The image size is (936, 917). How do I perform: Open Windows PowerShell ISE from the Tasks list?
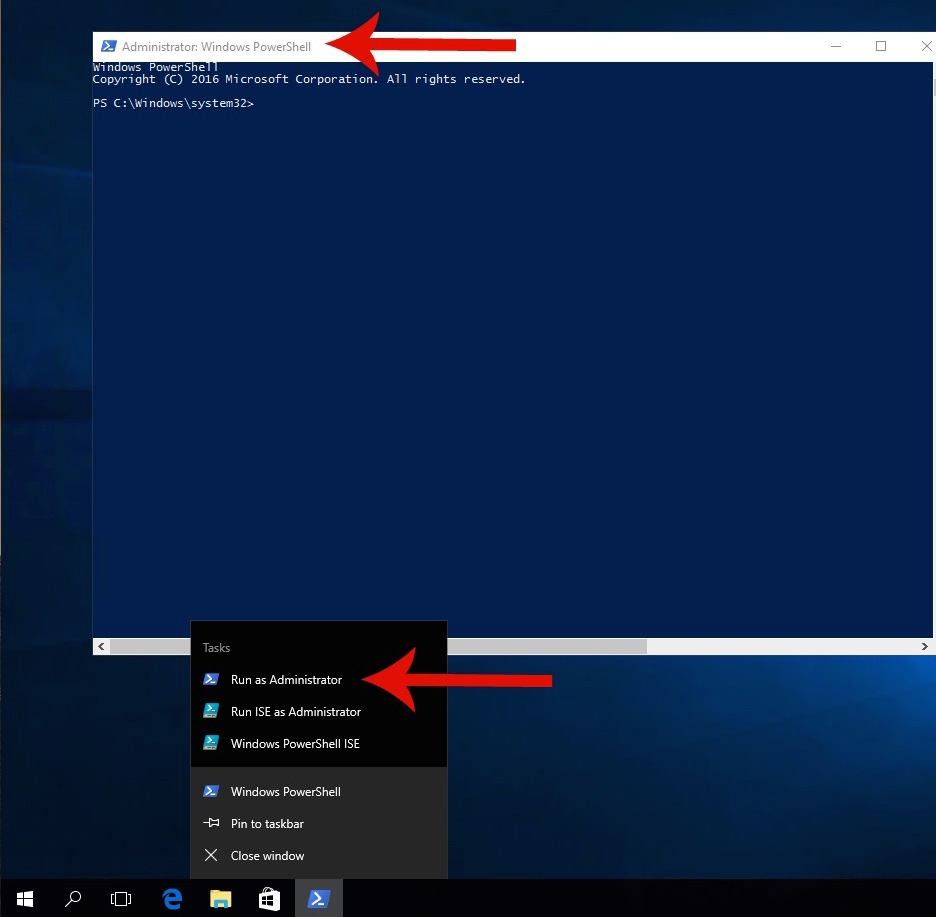click(x=294, y=744)
